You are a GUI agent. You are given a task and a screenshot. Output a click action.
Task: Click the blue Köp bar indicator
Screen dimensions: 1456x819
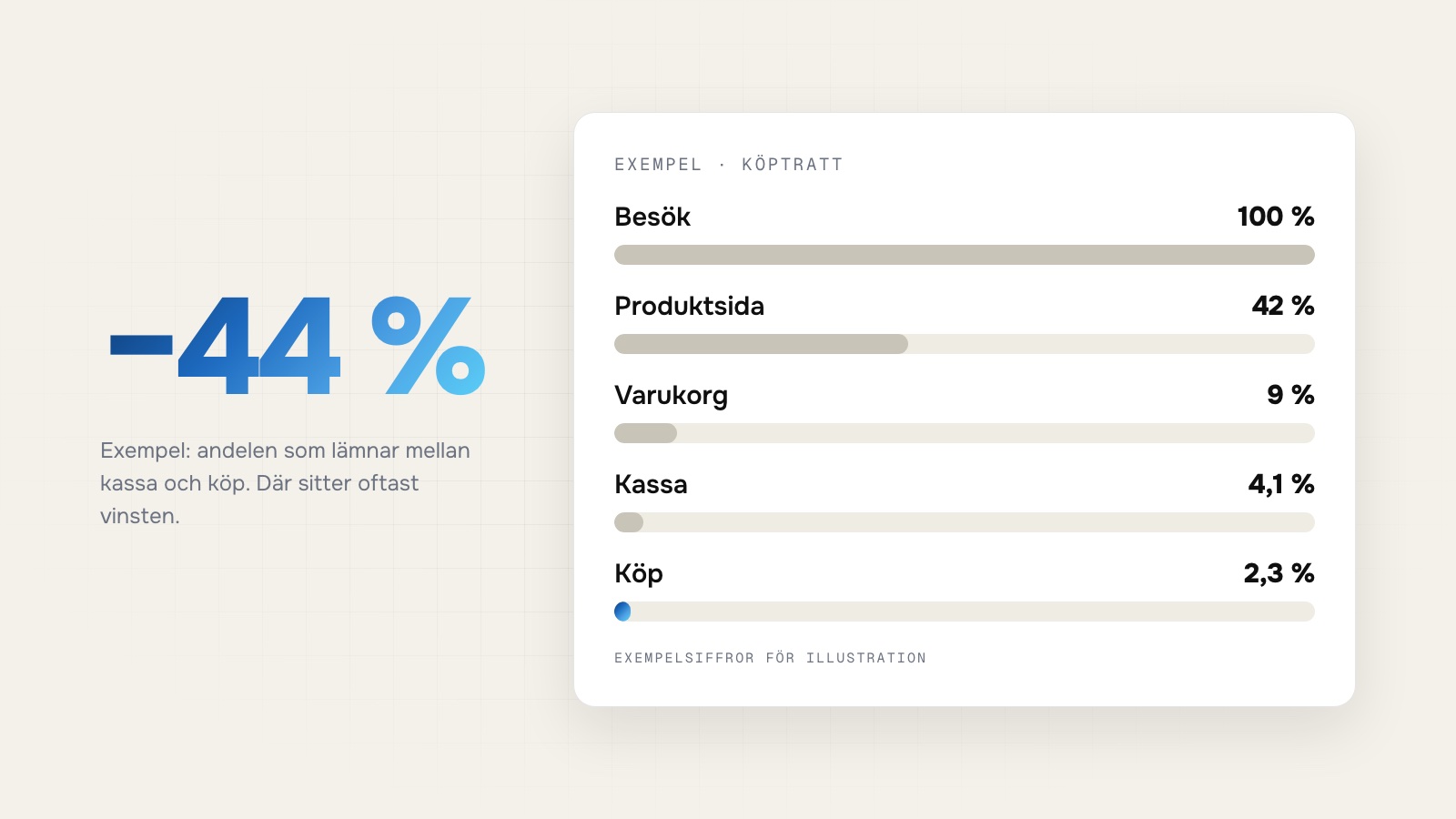622,612
